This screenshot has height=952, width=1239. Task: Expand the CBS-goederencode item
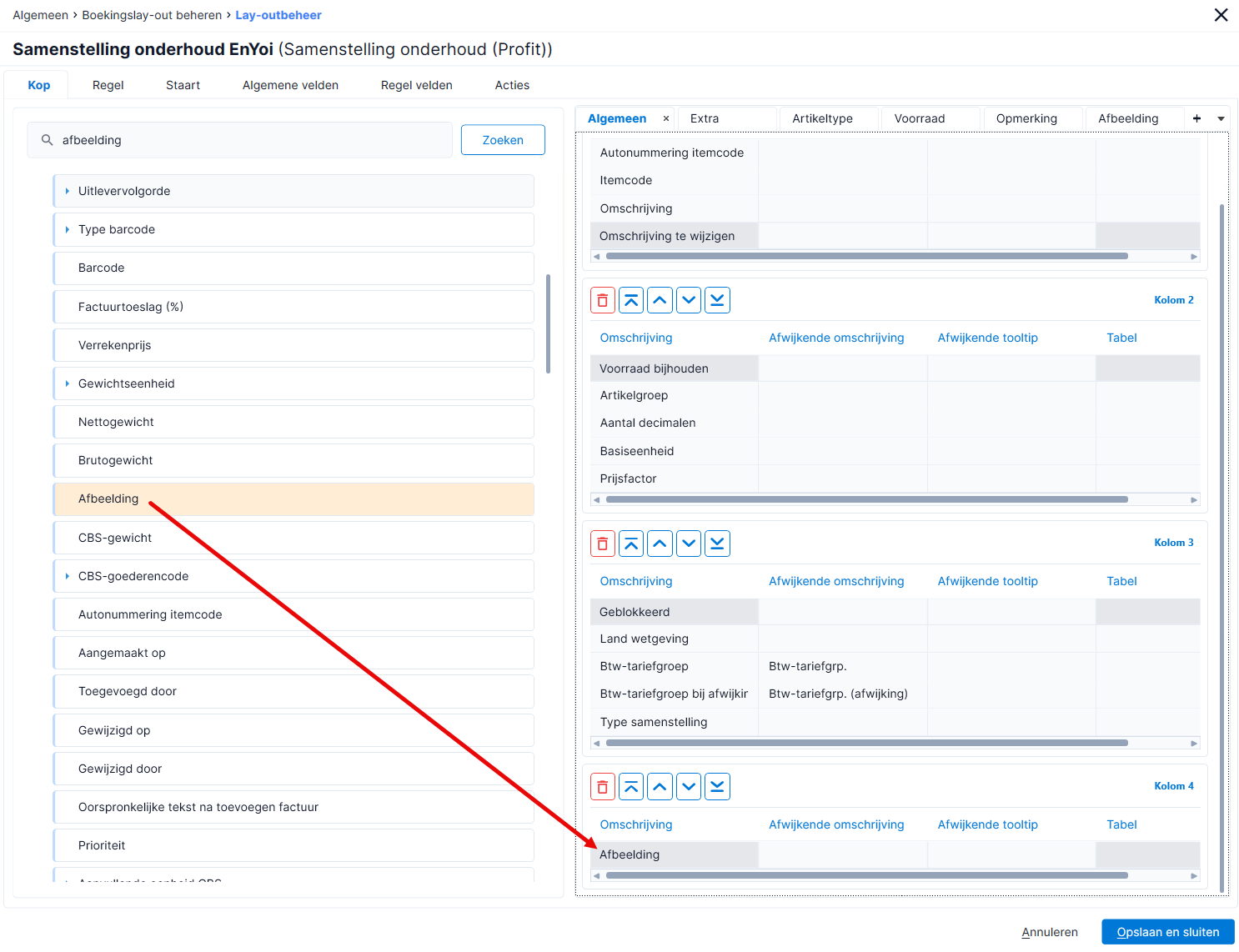point(67,576)
